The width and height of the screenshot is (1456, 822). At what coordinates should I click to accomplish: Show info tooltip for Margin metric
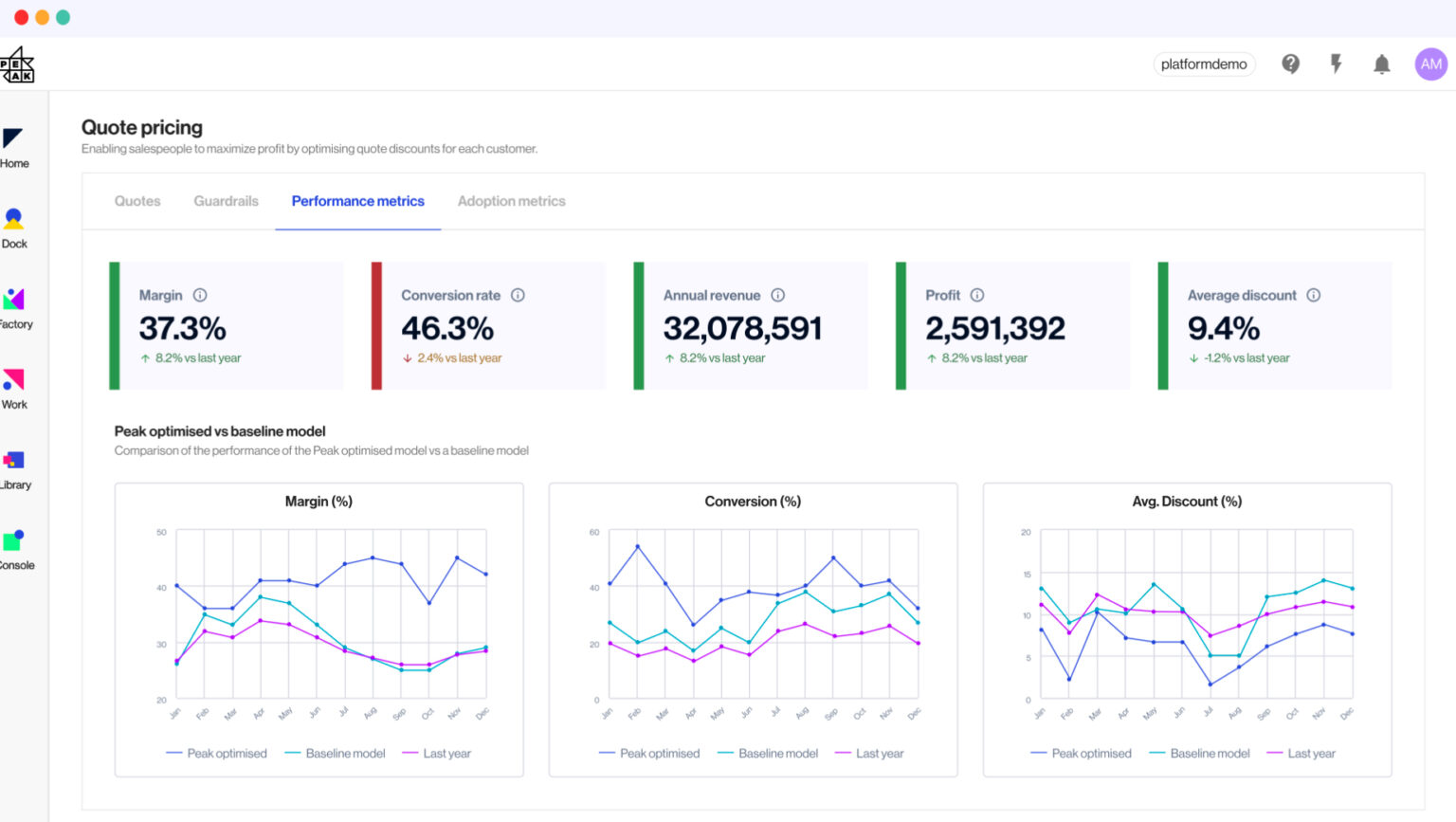(200, 295)
